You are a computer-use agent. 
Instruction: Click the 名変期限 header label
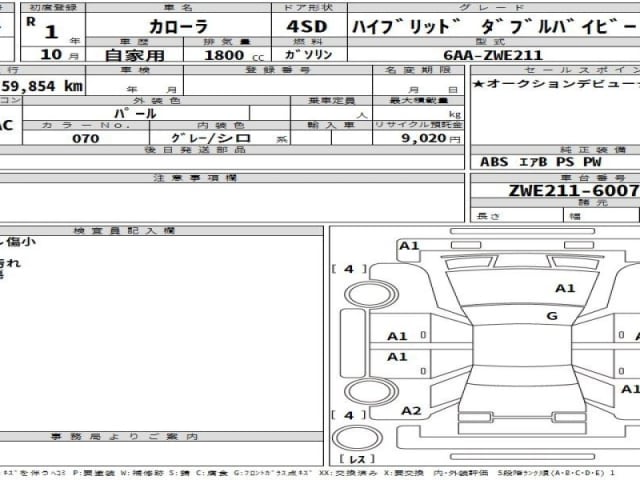pos(418,70)
